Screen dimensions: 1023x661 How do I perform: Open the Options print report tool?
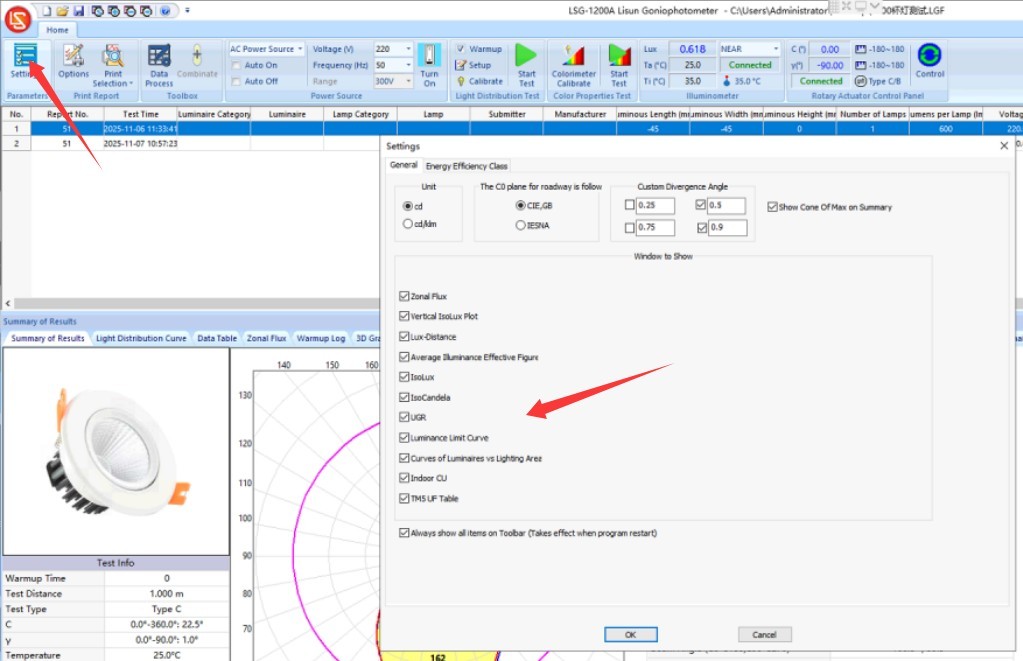[73, 61]
